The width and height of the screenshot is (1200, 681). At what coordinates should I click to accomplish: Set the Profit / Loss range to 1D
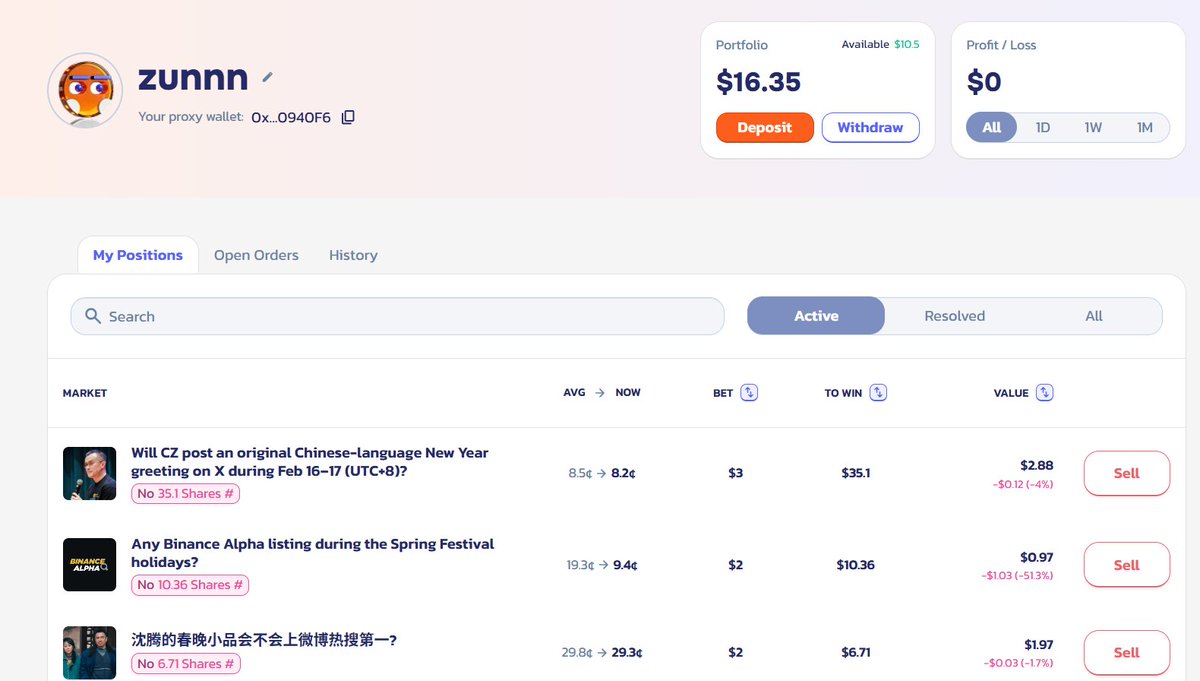(x=1043, y=128)
